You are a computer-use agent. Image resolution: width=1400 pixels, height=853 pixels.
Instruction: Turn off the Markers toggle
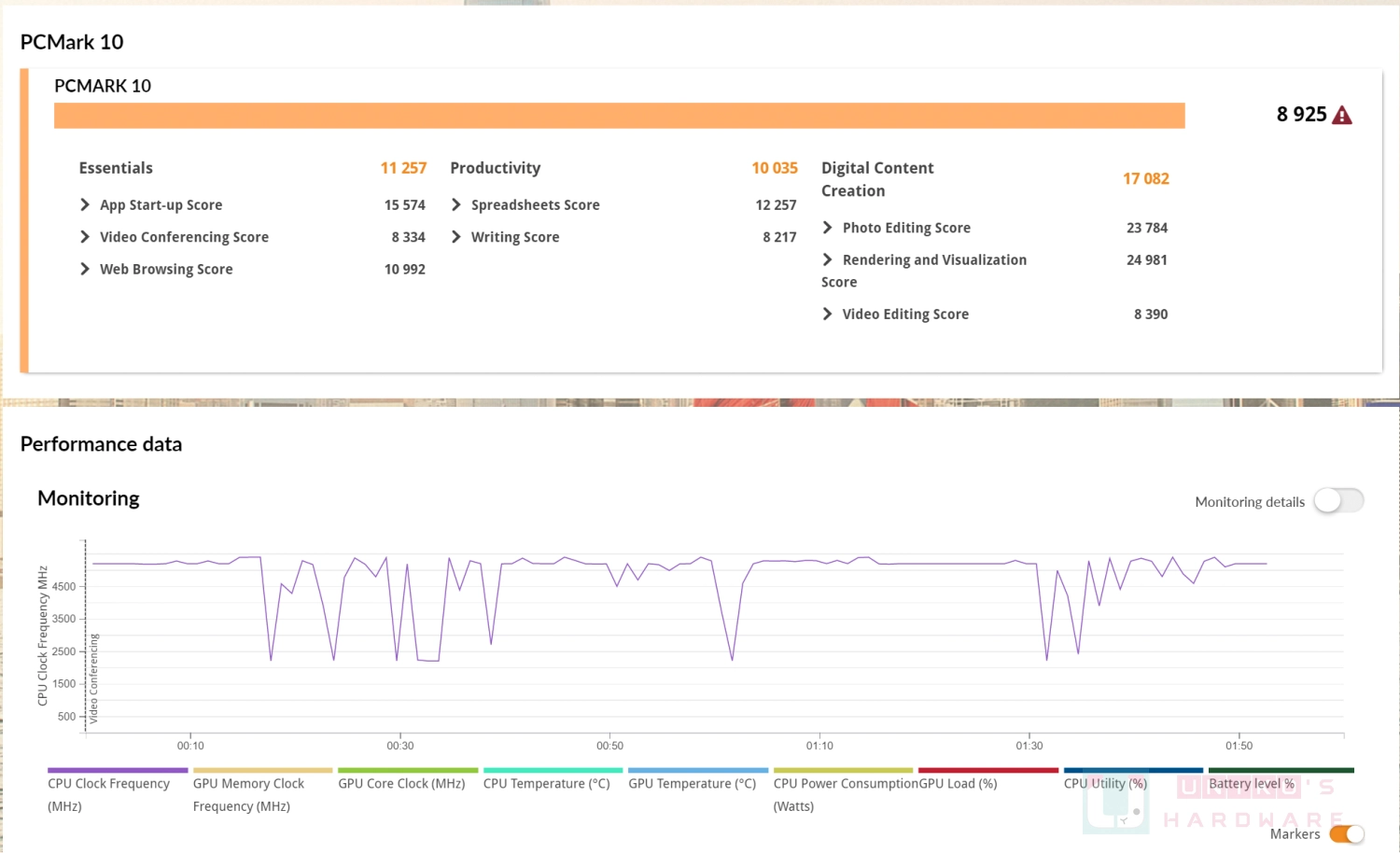pos(1347,834)
